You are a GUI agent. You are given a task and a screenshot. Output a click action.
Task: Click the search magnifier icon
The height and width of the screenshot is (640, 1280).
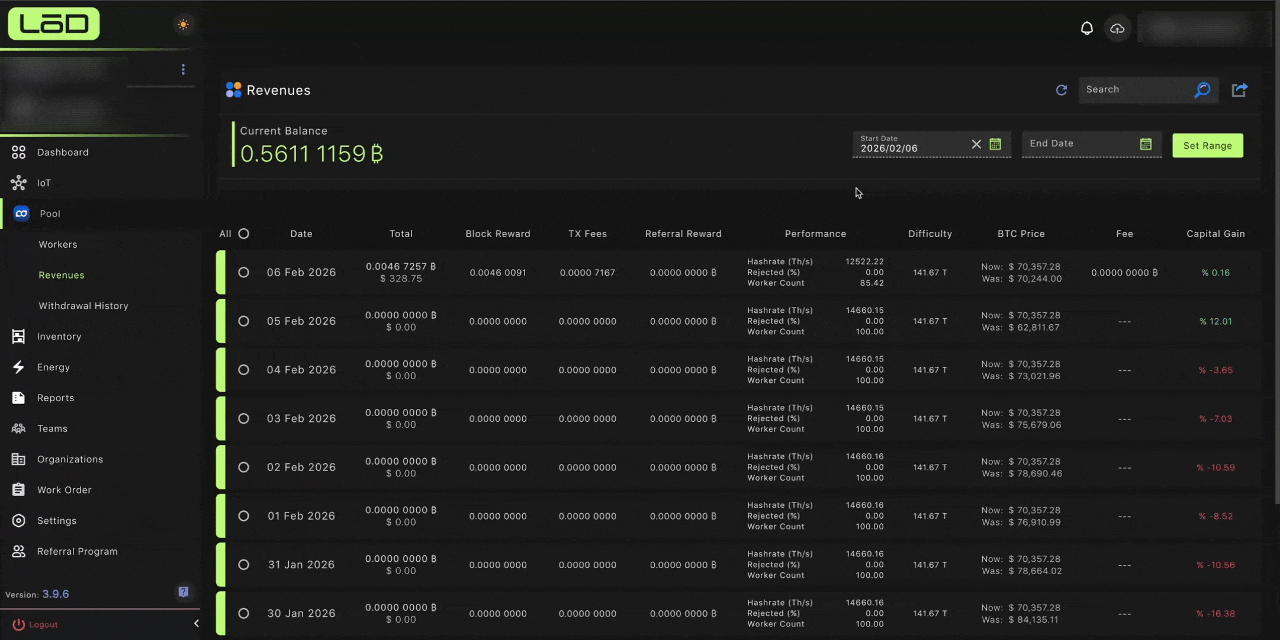coord(1202,90)
